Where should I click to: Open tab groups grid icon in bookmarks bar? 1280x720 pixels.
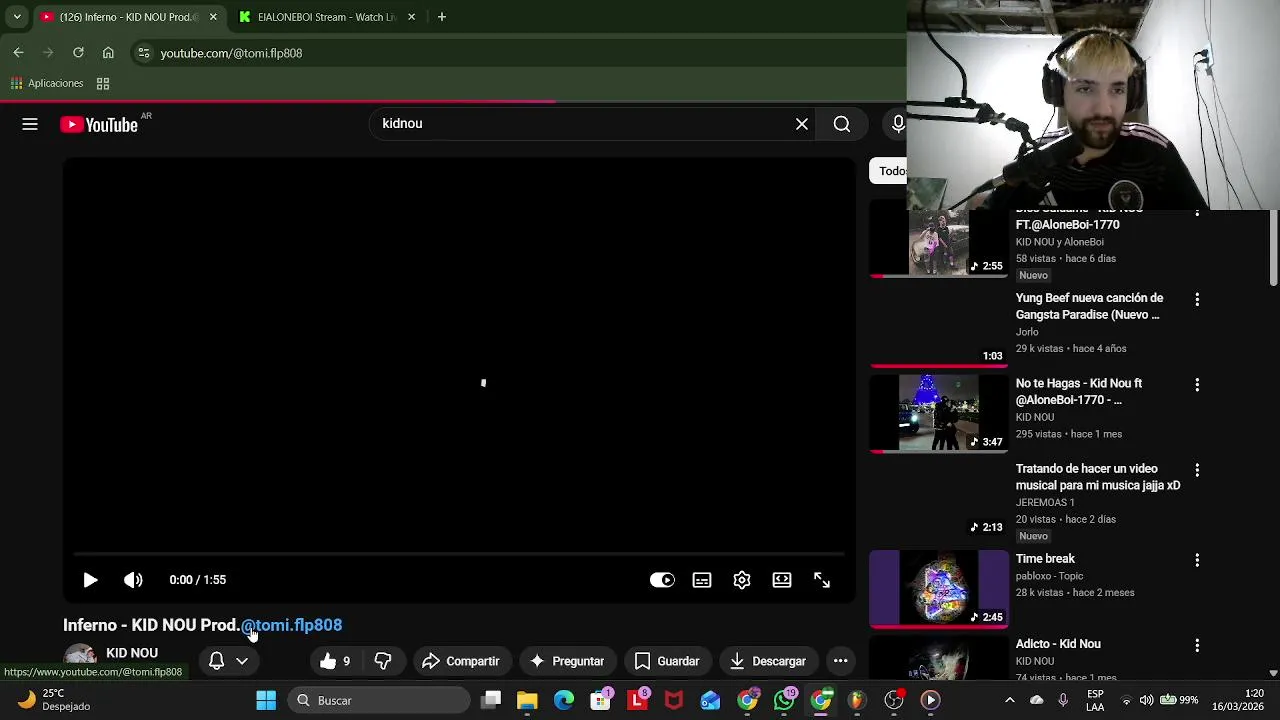pos(103,83)
